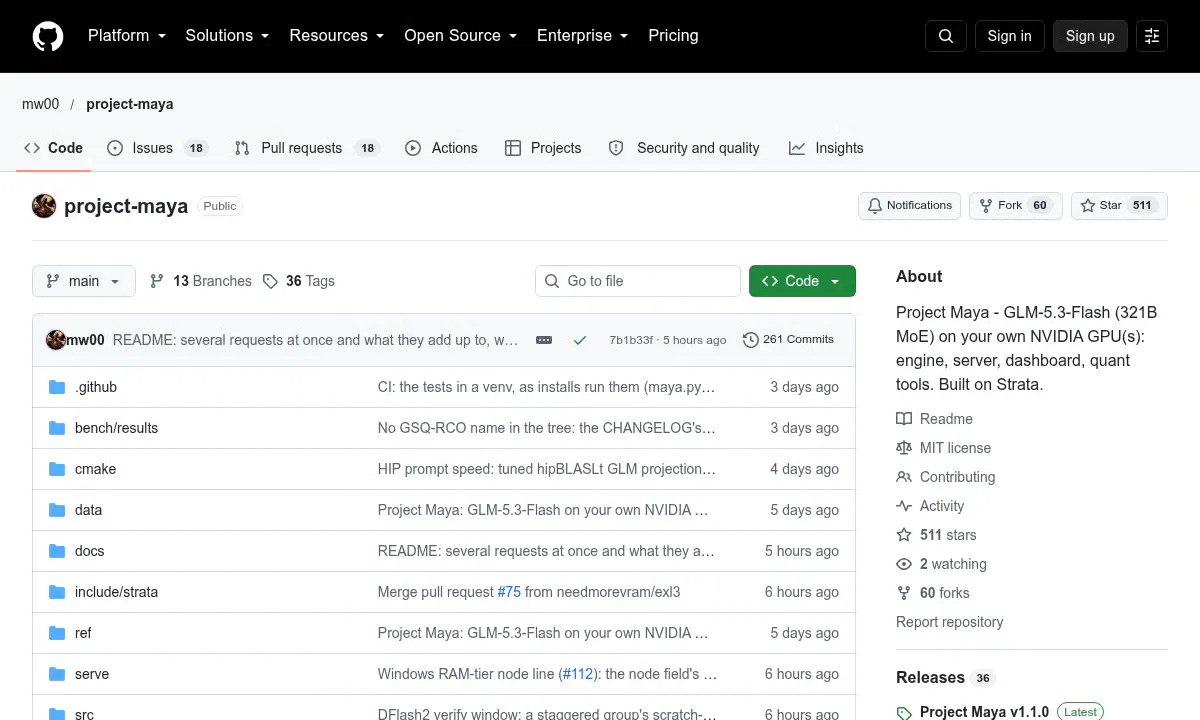View the 36 Tags link

pos(299,281)
